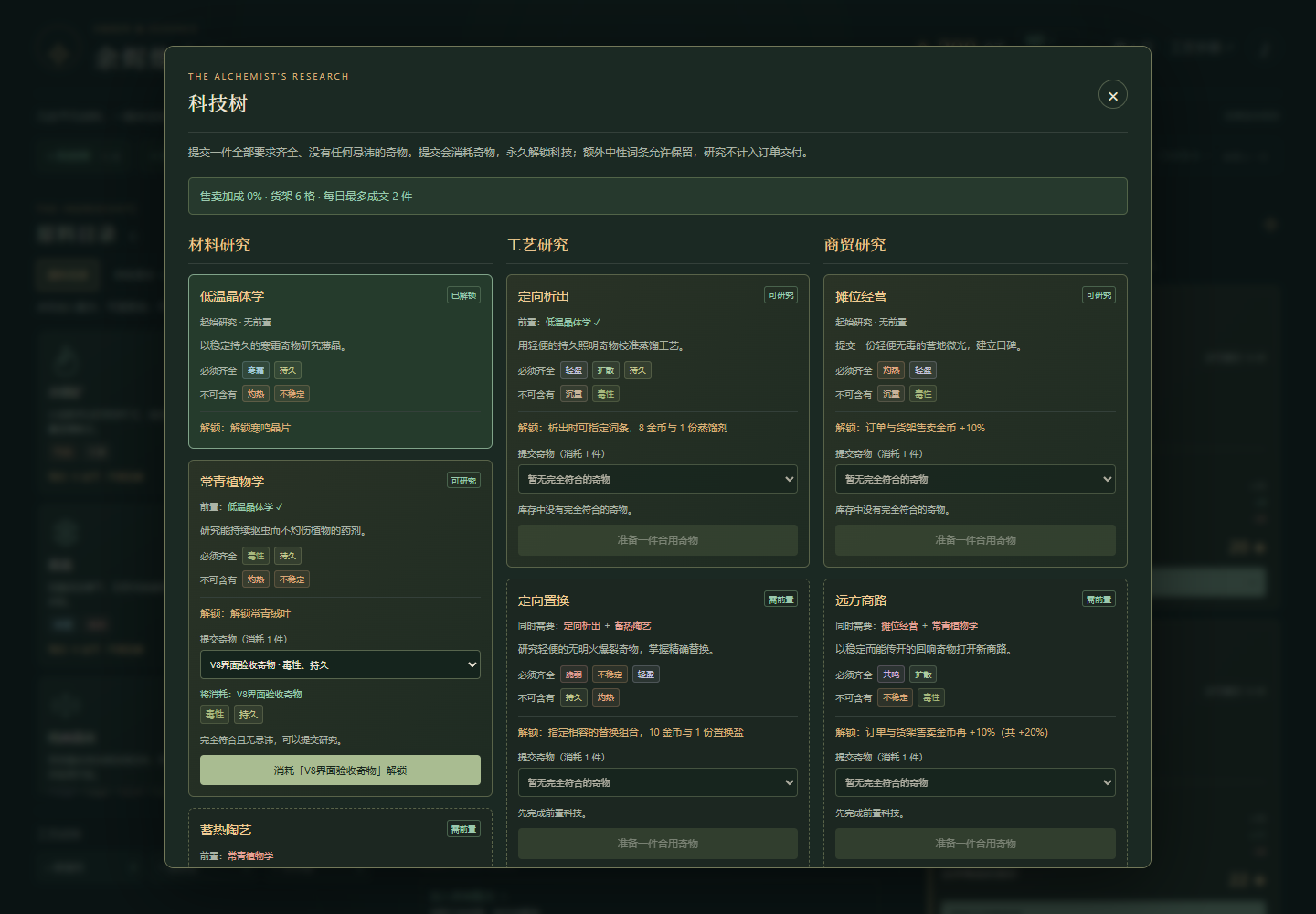Click the 售卖加成 0% status bar
Screen dimensions: 1316x914
tap(657, 197)
